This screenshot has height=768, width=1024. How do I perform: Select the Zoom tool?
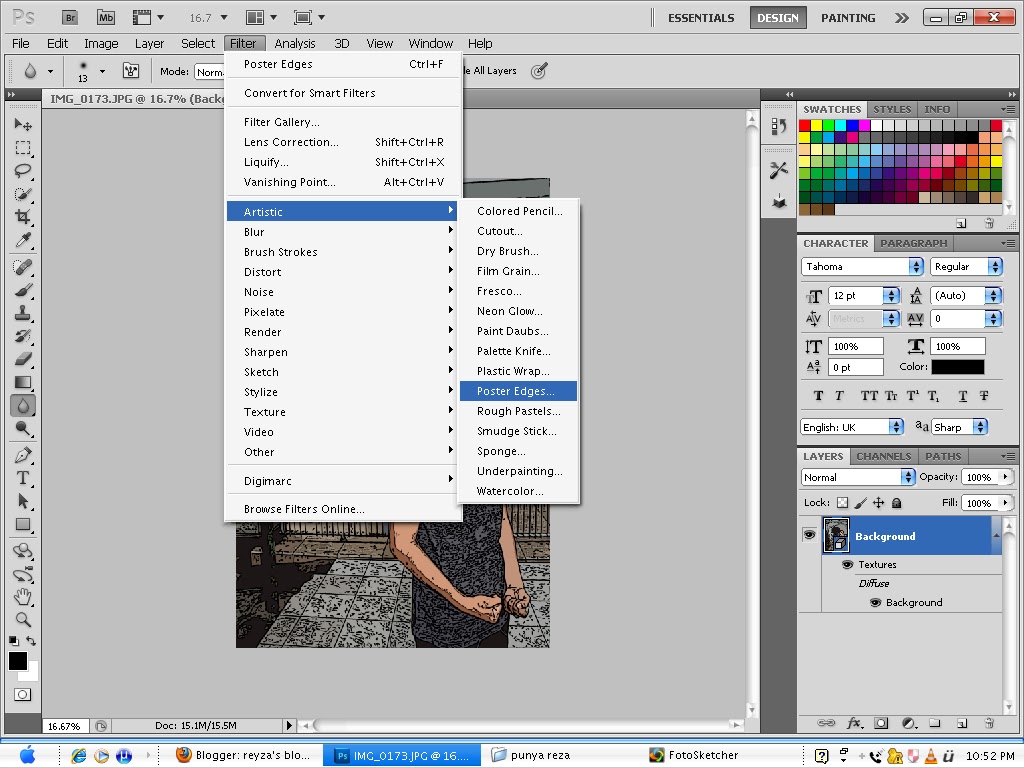[x=23, y=619]
